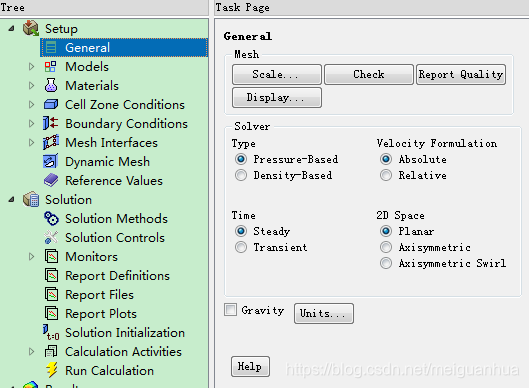
Task: Click the mesh Check button
Action: coord(369,74)
